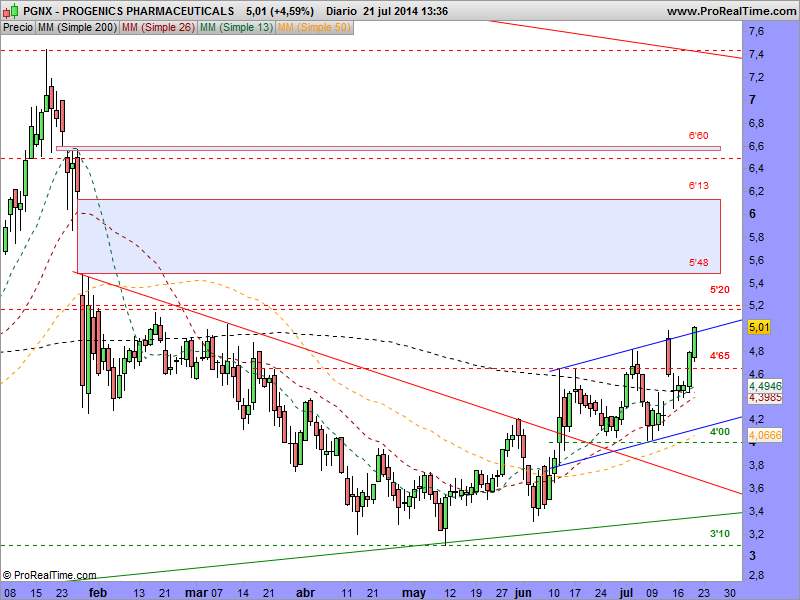Screen dimensions: 800x600
Task: Click the 6,4 price axis label
Action: (757, 169)
